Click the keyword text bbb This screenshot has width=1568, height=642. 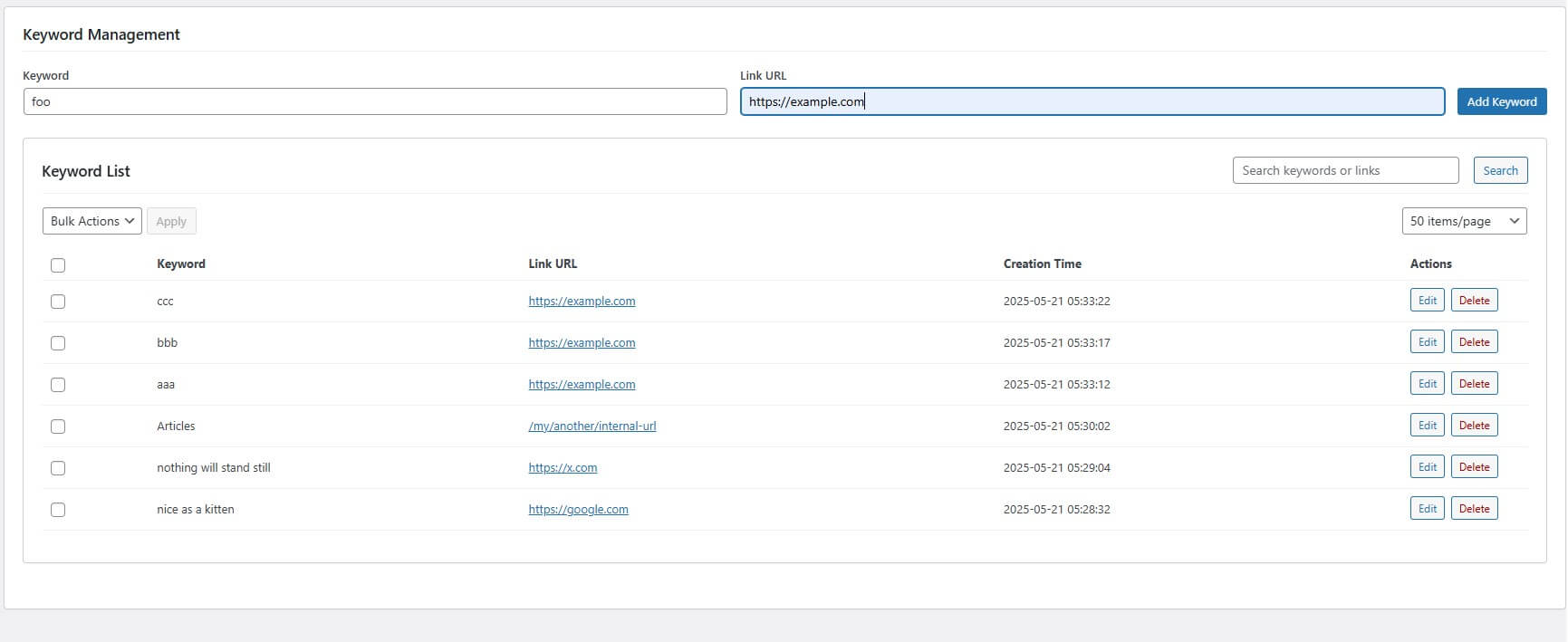coord(167,343)
